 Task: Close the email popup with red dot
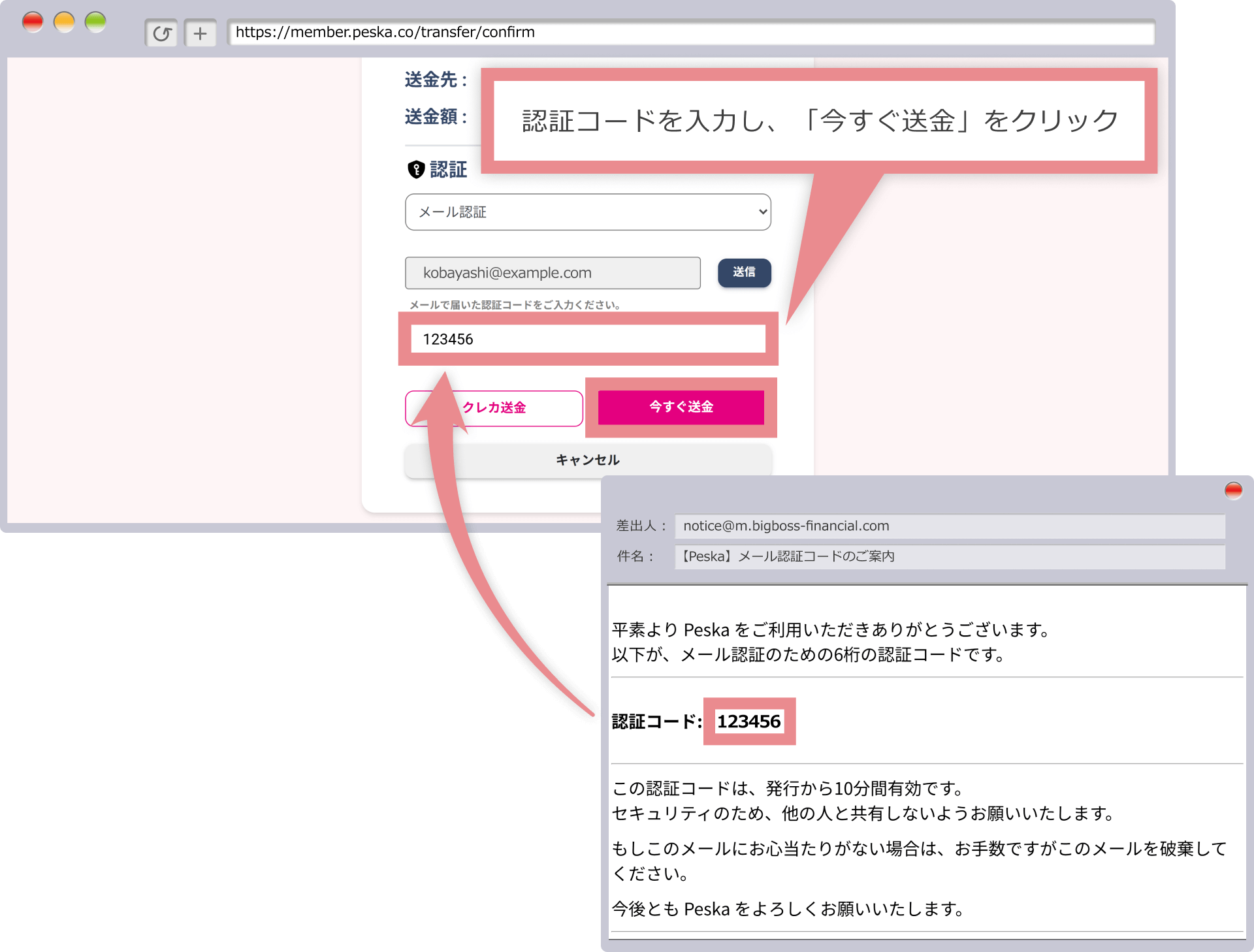click(1233, 490)
